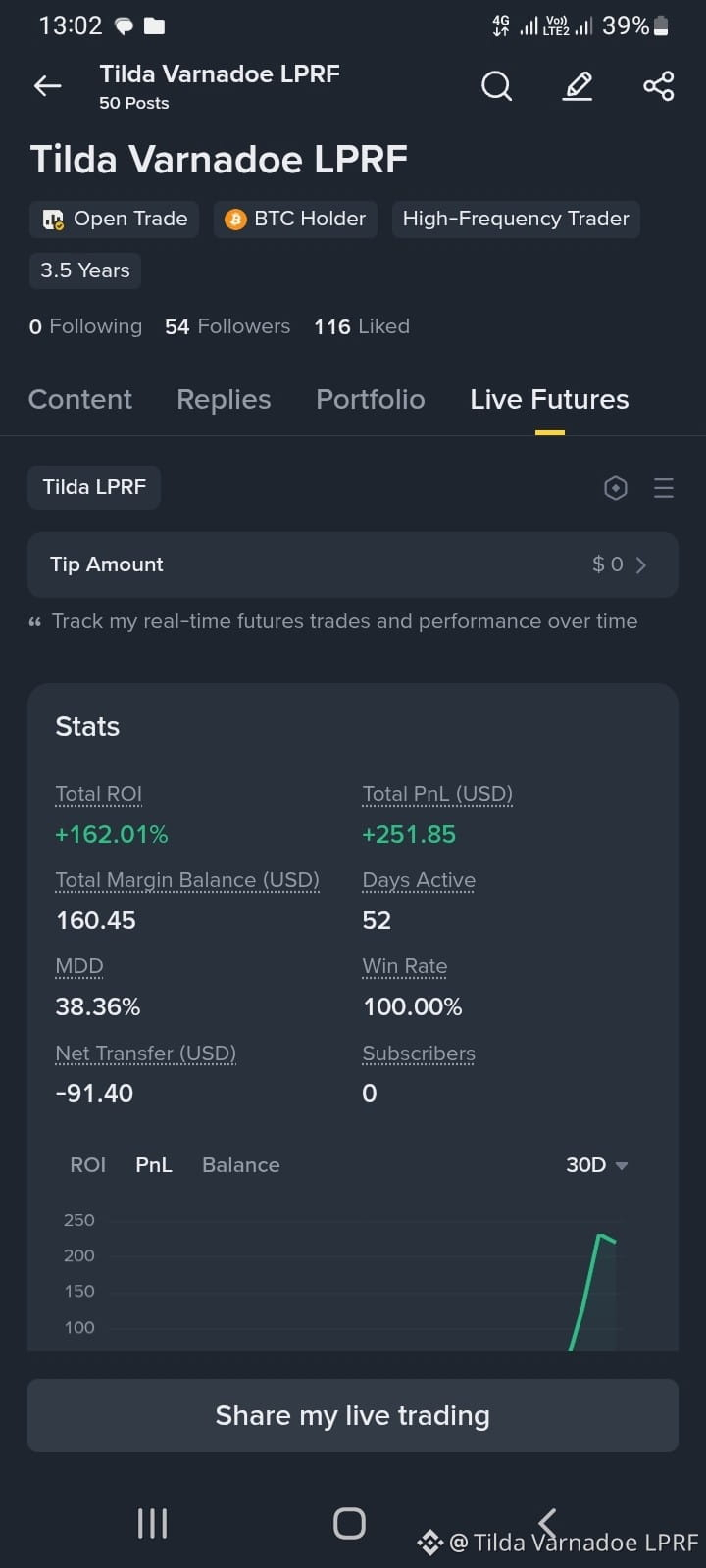Expand the Tip Amount row chevron
Screen dimensions: 706x1568
[641, 564]
